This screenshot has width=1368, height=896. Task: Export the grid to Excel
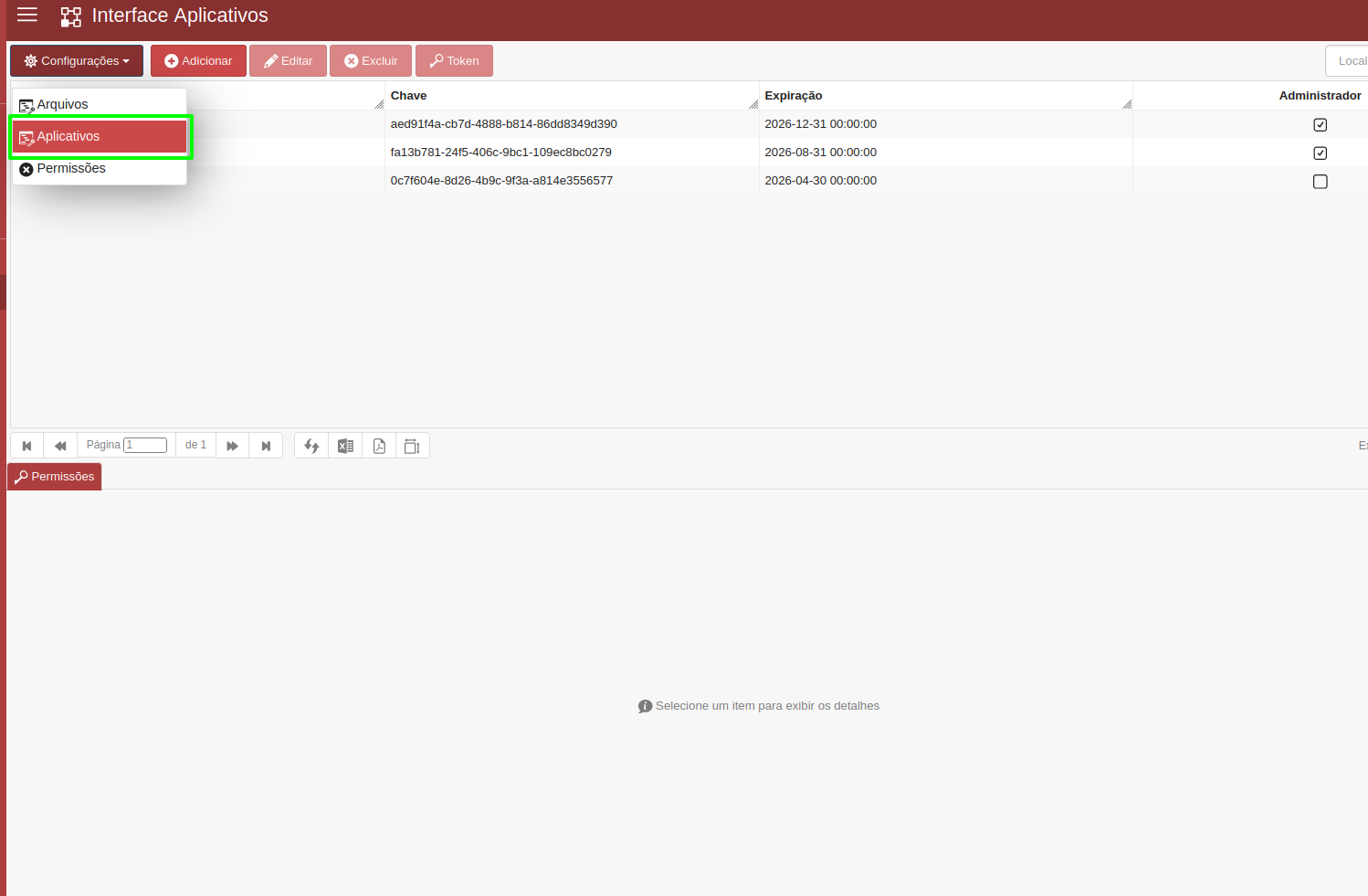coord(345,446)
